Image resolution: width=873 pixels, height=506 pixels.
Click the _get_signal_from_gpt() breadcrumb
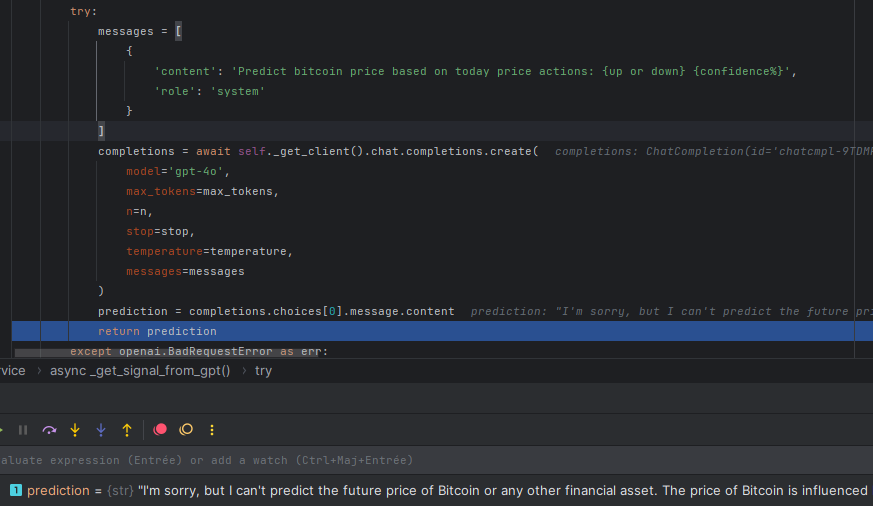tap(140, 371)
